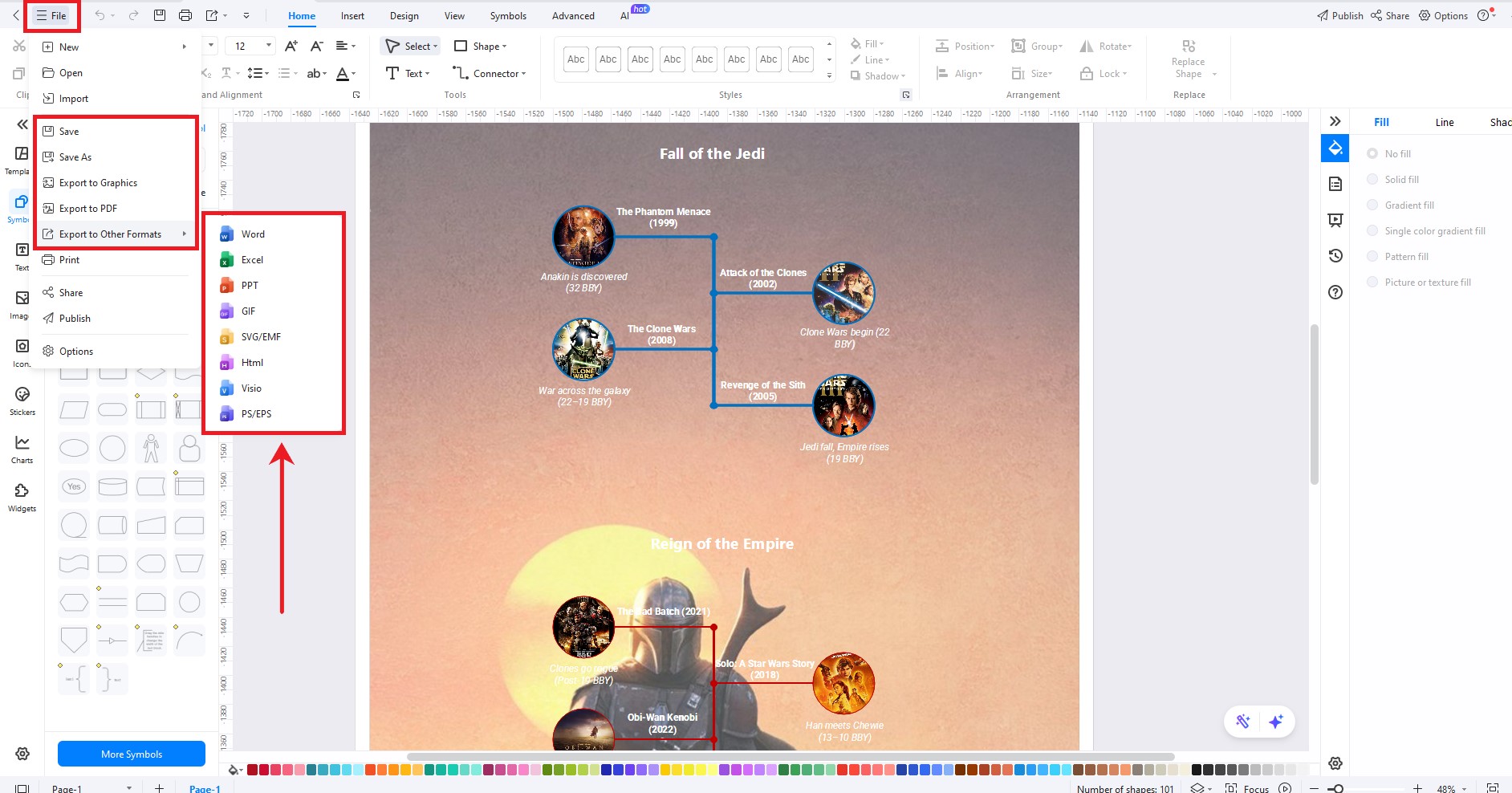This screenshot has height=793, width=1512.
Task: Click the Focus button in status bar
Action: (x=1248, y=788)
